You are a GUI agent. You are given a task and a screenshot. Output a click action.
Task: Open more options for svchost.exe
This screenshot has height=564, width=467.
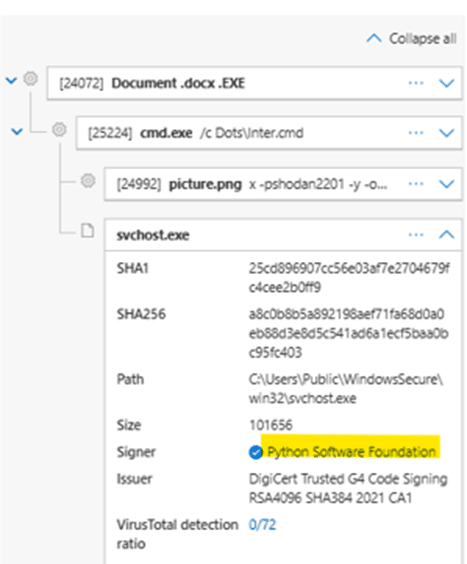[x=416, y=235]
